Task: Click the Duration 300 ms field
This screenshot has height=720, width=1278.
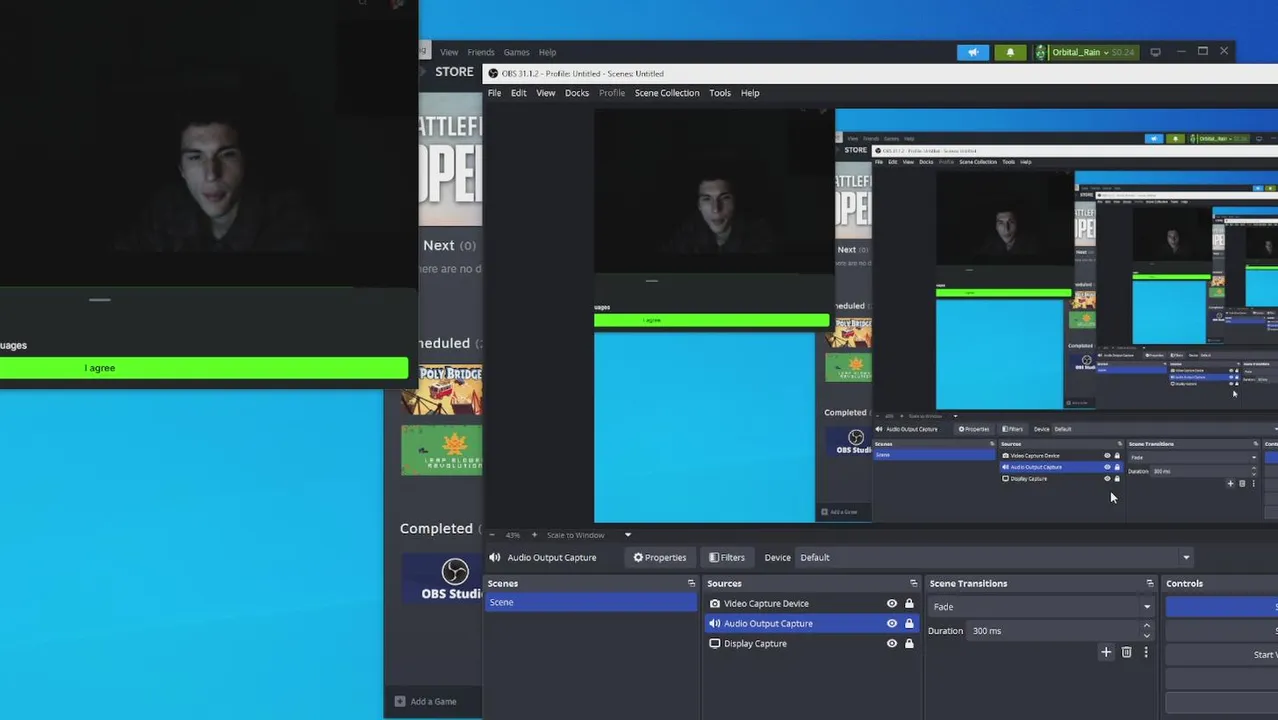Action: coord(1055,631)
